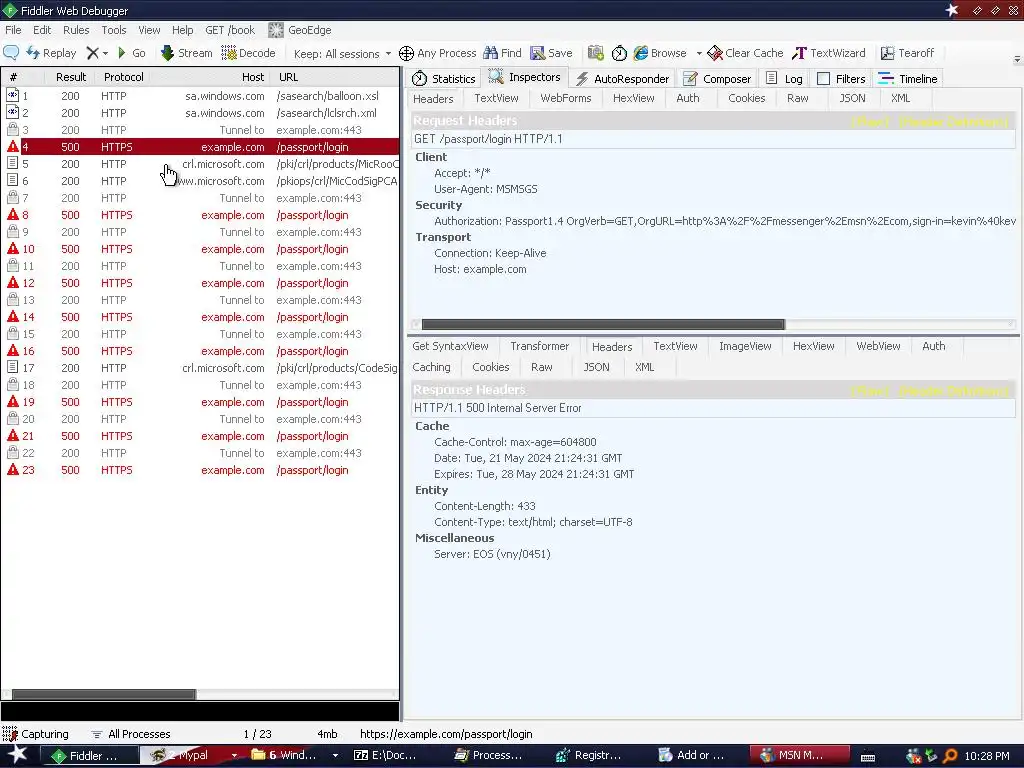Click Get SyntaxView tab
This screenshot has height=768, width=1024.
[x=450, y=346]
